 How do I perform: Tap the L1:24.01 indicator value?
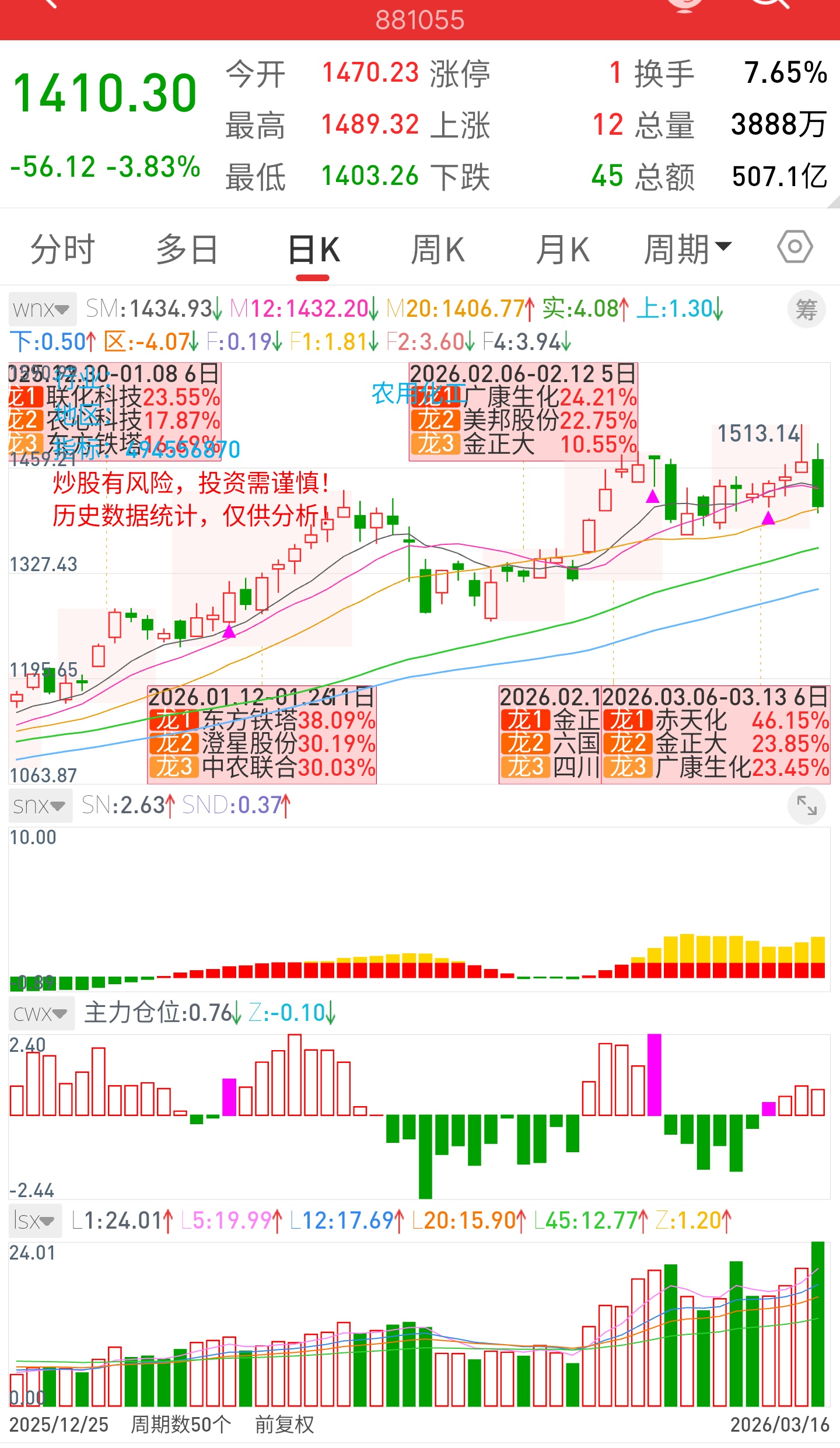point(123,1220)
